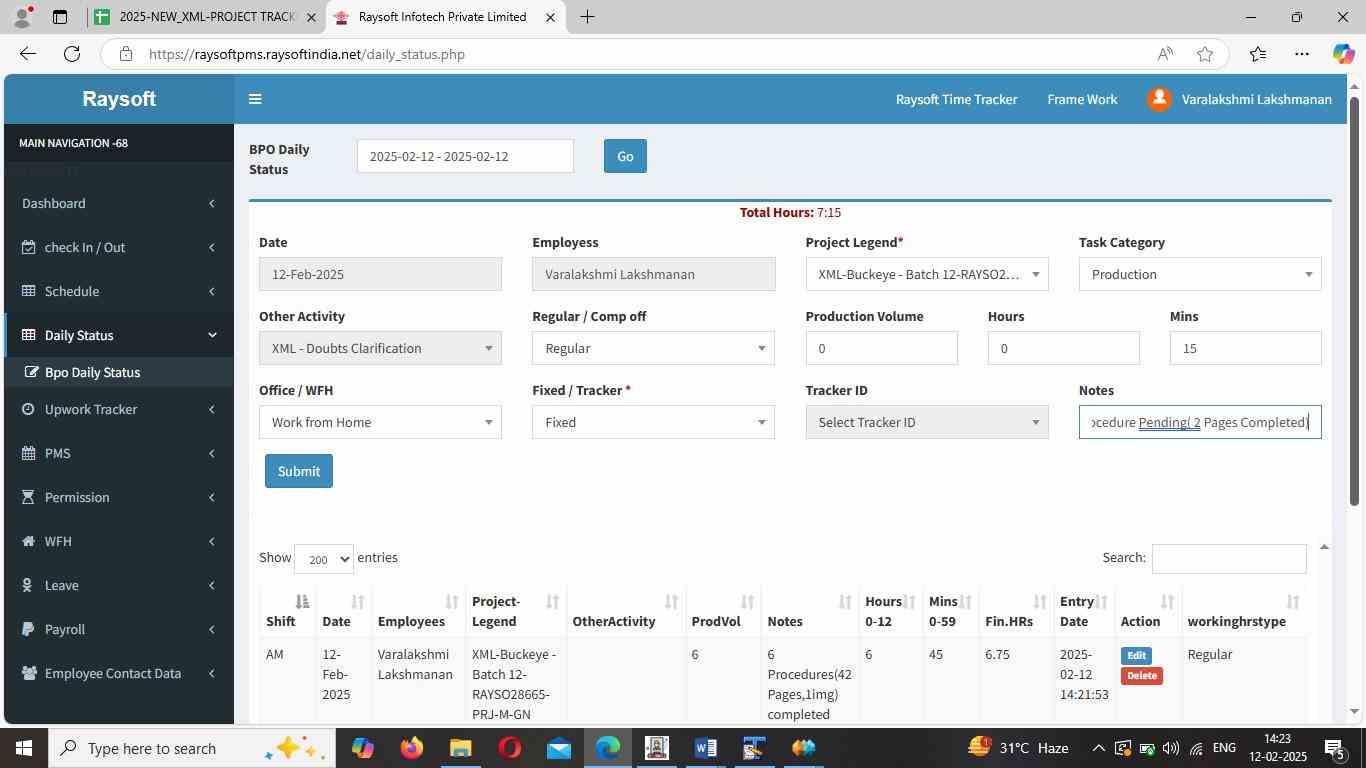Click the date range input field
The width and height of the screenshot is (1366, 768).
[x=465, y=156]
